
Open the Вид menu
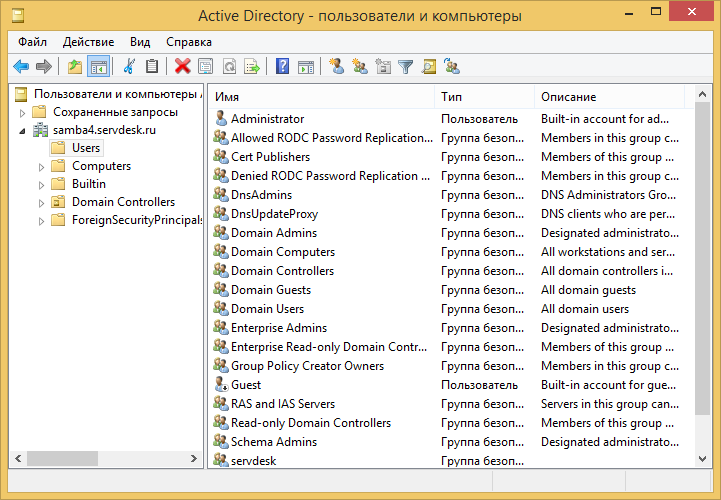140,42
